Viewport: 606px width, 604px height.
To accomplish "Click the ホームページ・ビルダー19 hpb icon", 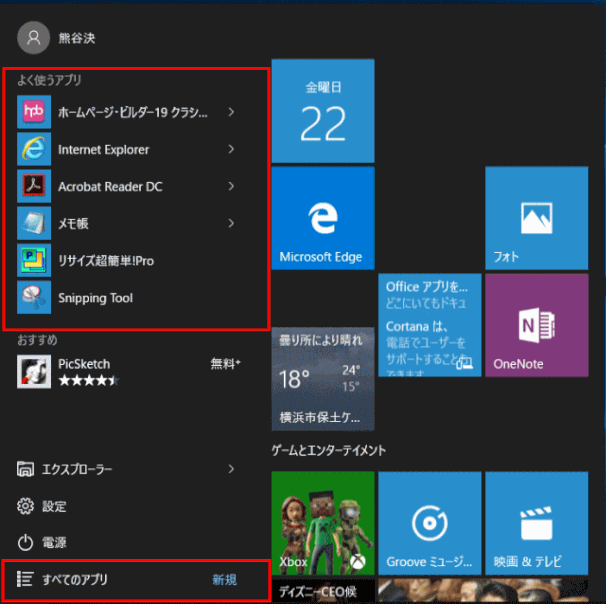I will coord(34,112).
